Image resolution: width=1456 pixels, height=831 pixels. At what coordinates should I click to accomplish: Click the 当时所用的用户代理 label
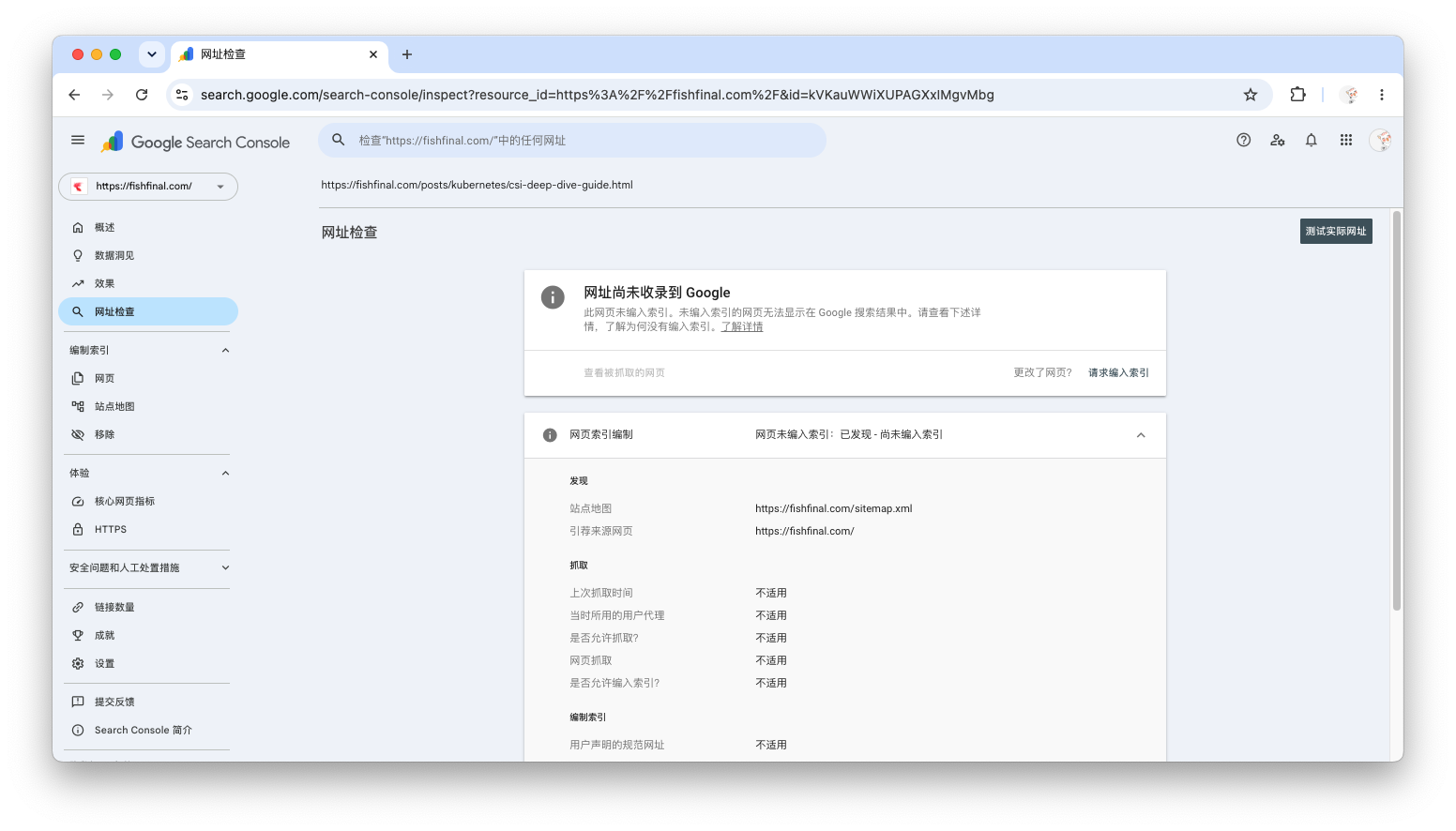pos(616,616)
